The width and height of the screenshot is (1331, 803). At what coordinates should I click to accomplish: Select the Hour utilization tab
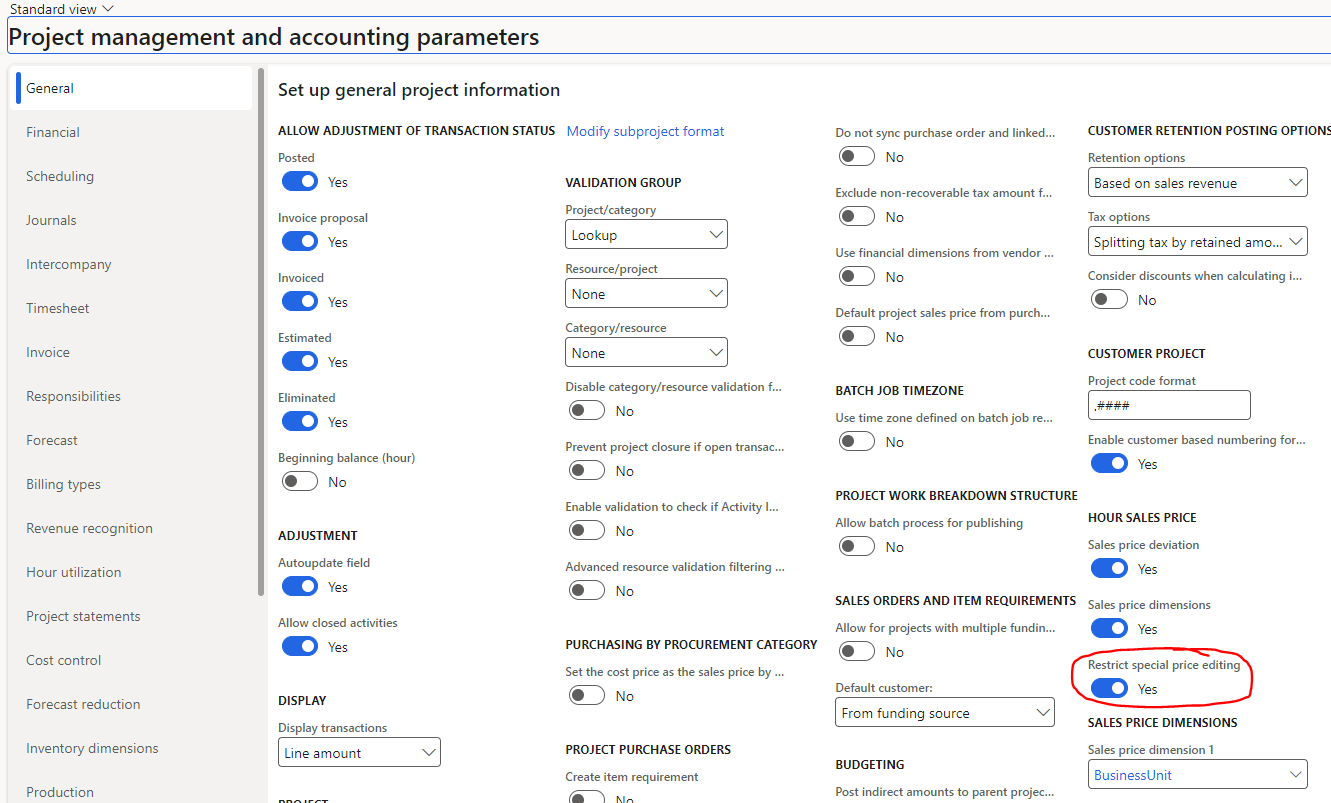[x=134, y=572]
